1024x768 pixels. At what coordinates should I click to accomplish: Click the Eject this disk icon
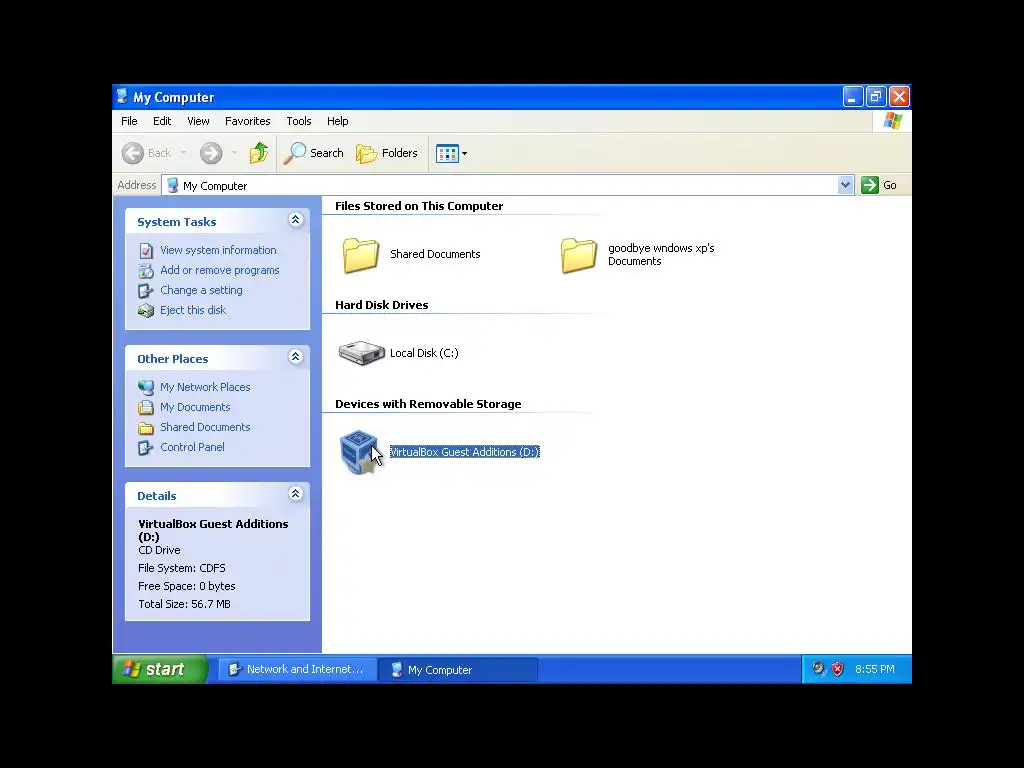coord(146,311)
